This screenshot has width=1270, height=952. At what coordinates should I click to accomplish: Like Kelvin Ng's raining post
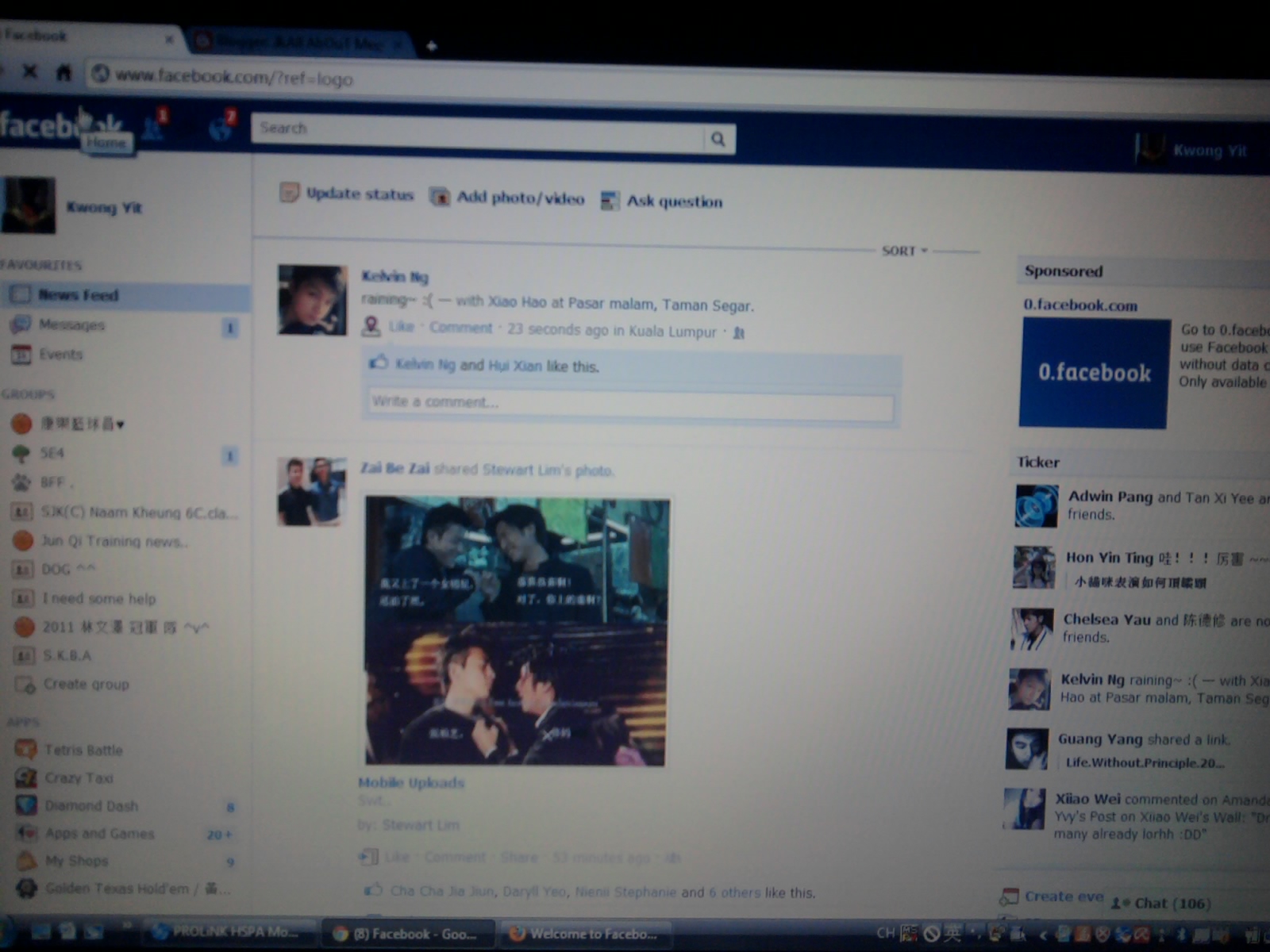pos(401,326)
